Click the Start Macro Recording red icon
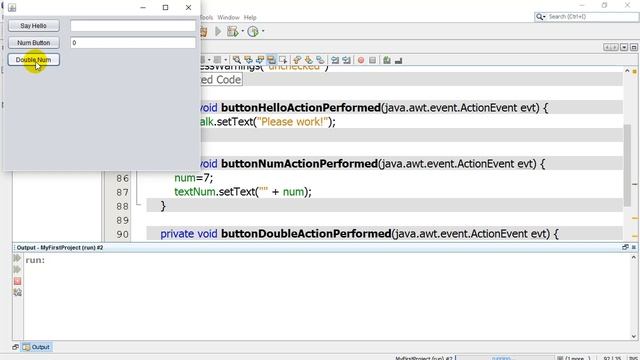The width and height of the screenshot is (640, 360). tap(361, 60)
